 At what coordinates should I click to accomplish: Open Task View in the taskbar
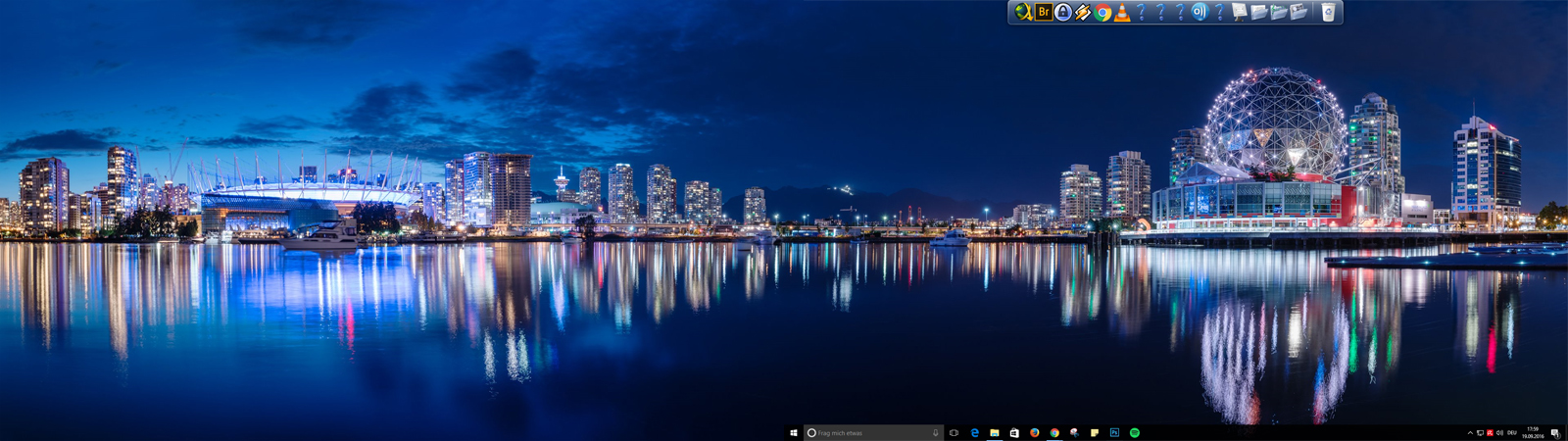954,432
